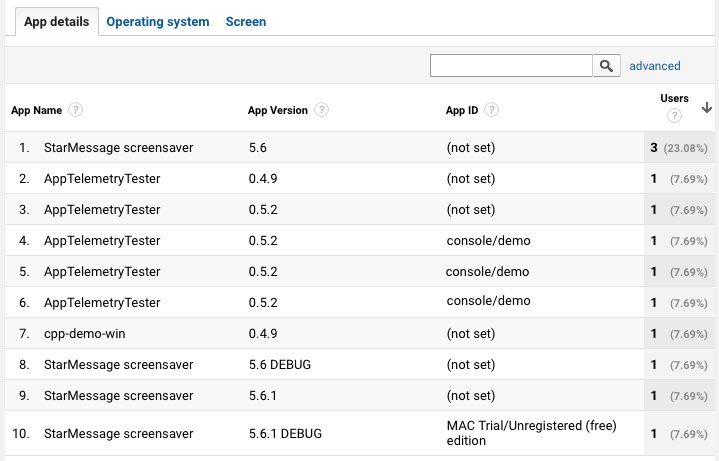Click version 5.6 DEBUG cell
Viewport: 719px width, 461px height.
tap(280, 365)
